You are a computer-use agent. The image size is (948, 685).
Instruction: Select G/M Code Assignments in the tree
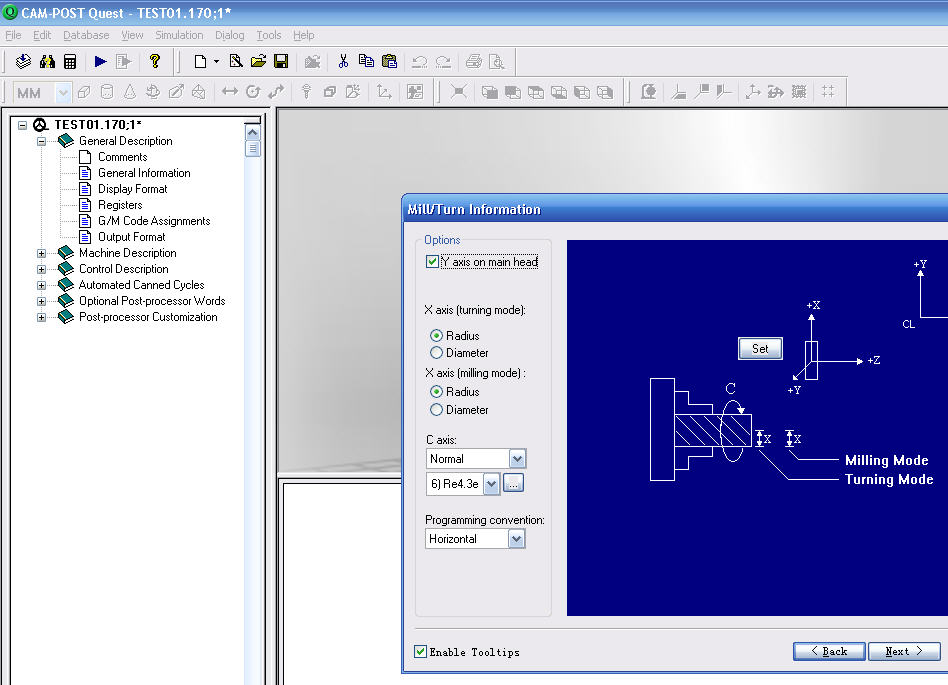pos(154,221)
